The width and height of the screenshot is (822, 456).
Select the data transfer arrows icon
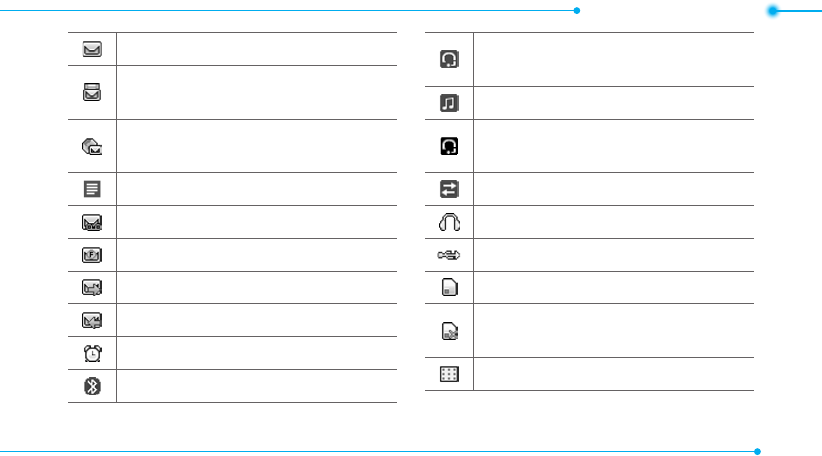pos(449,189)
